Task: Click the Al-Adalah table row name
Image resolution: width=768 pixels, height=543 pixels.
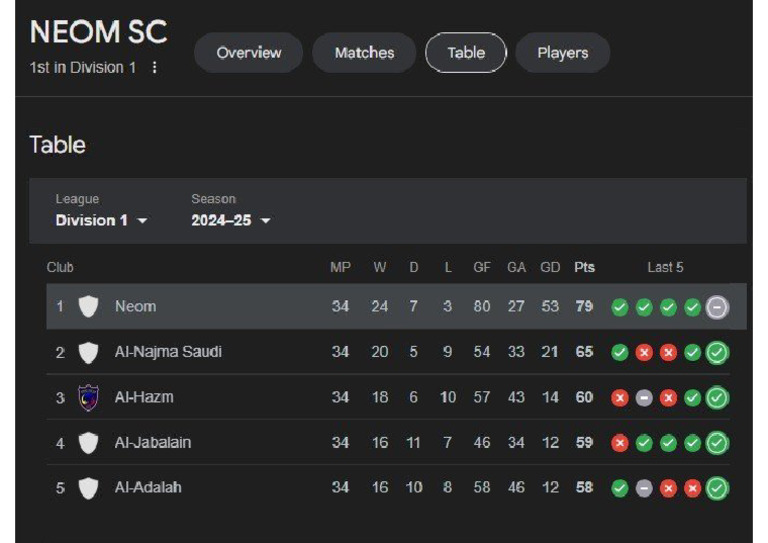Action: pyautogui.click(x=148, y=488)
